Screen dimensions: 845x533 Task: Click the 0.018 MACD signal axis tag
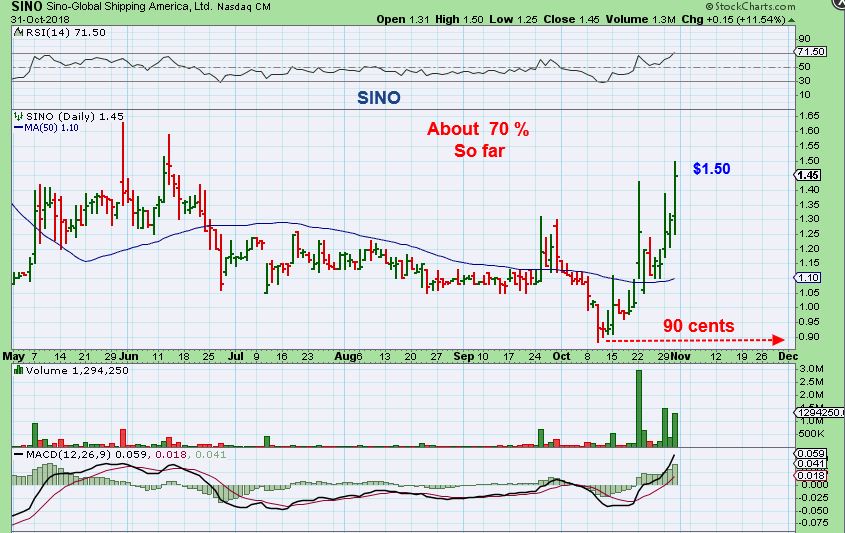pos(811,475)
